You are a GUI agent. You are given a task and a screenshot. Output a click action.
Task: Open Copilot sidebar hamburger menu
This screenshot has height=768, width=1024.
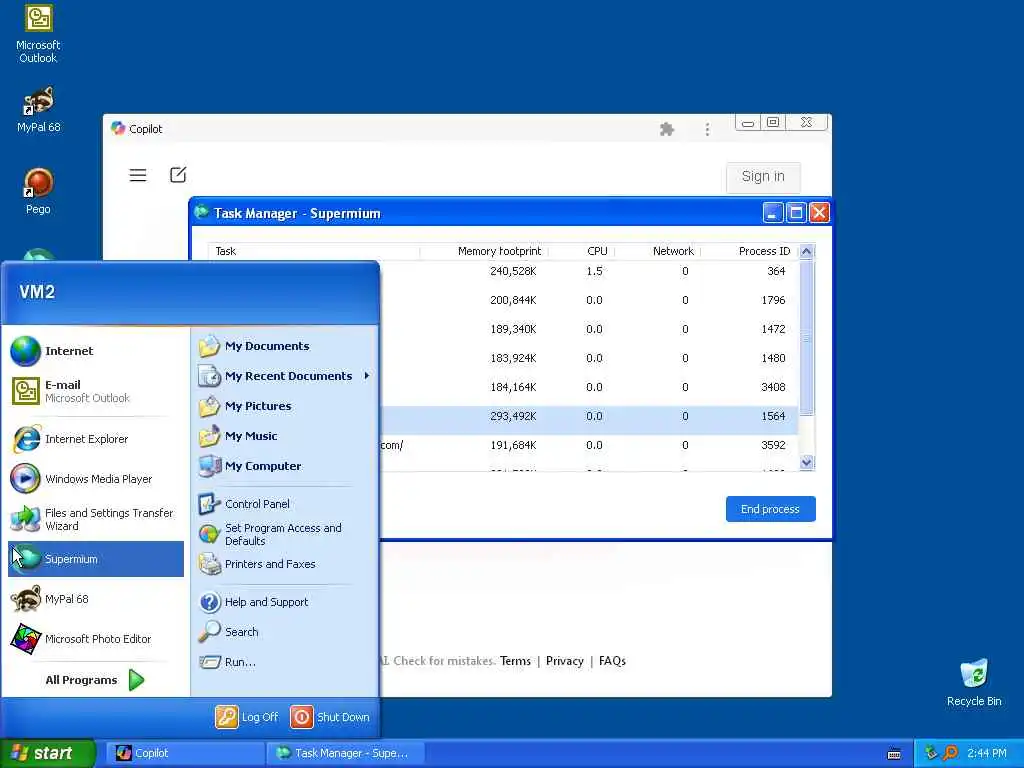coord(138,175)
